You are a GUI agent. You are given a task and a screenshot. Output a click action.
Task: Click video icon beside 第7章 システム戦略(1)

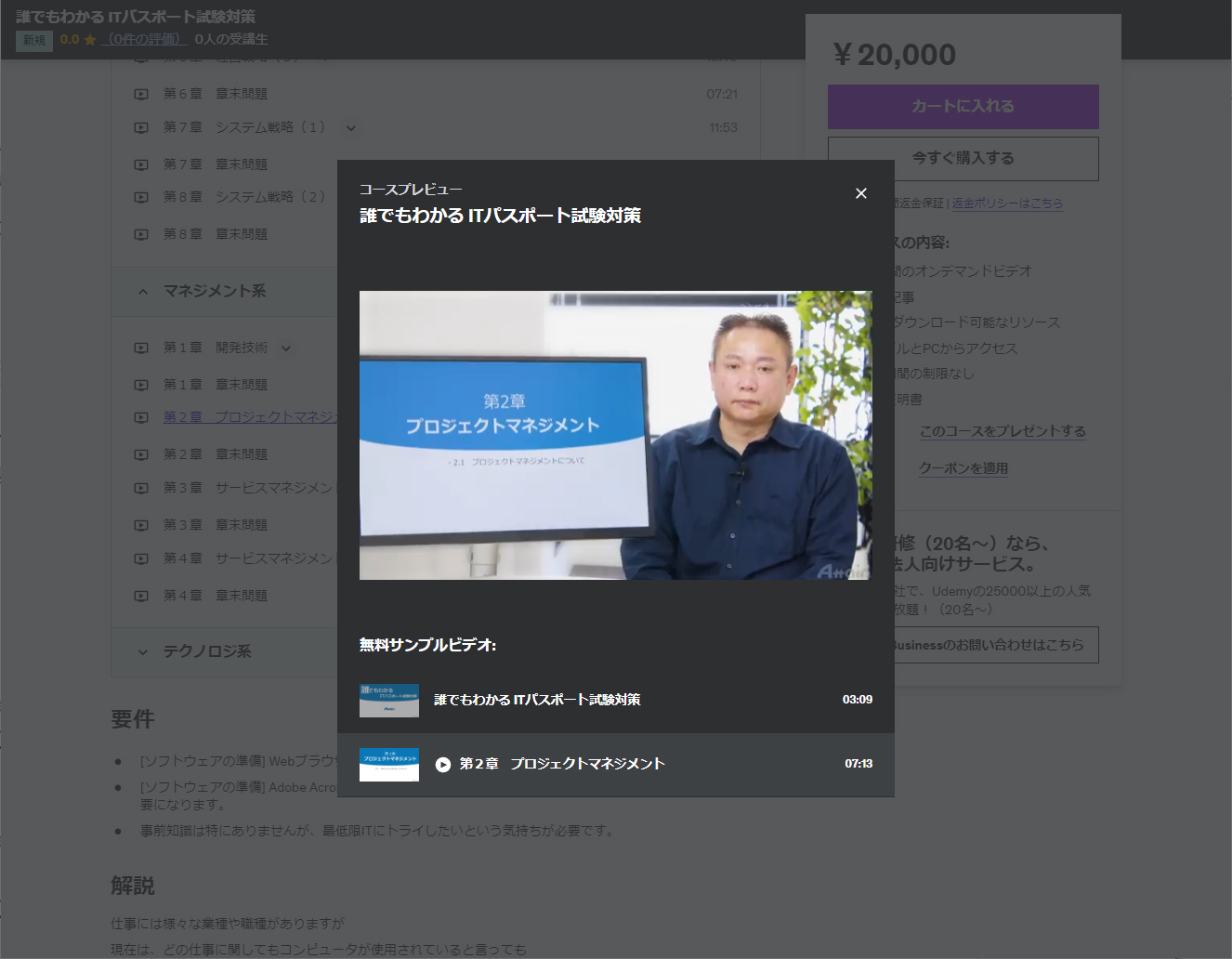(141, 127)
